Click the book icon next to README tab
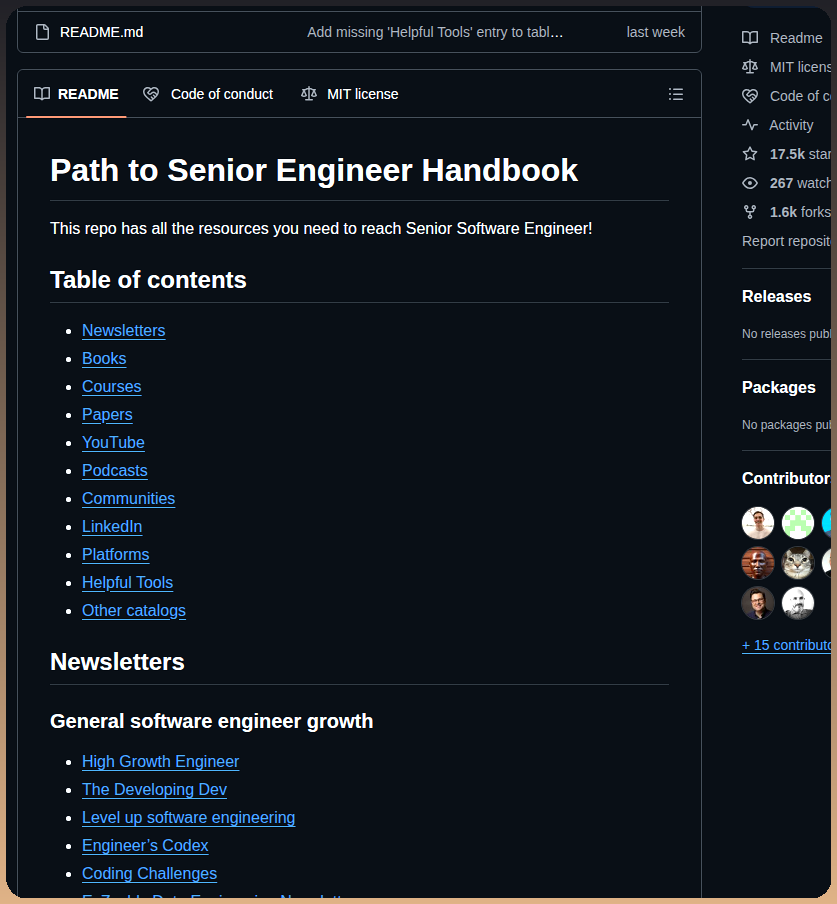The height and width of the screenshot is (904, 837). click(42, 94)
